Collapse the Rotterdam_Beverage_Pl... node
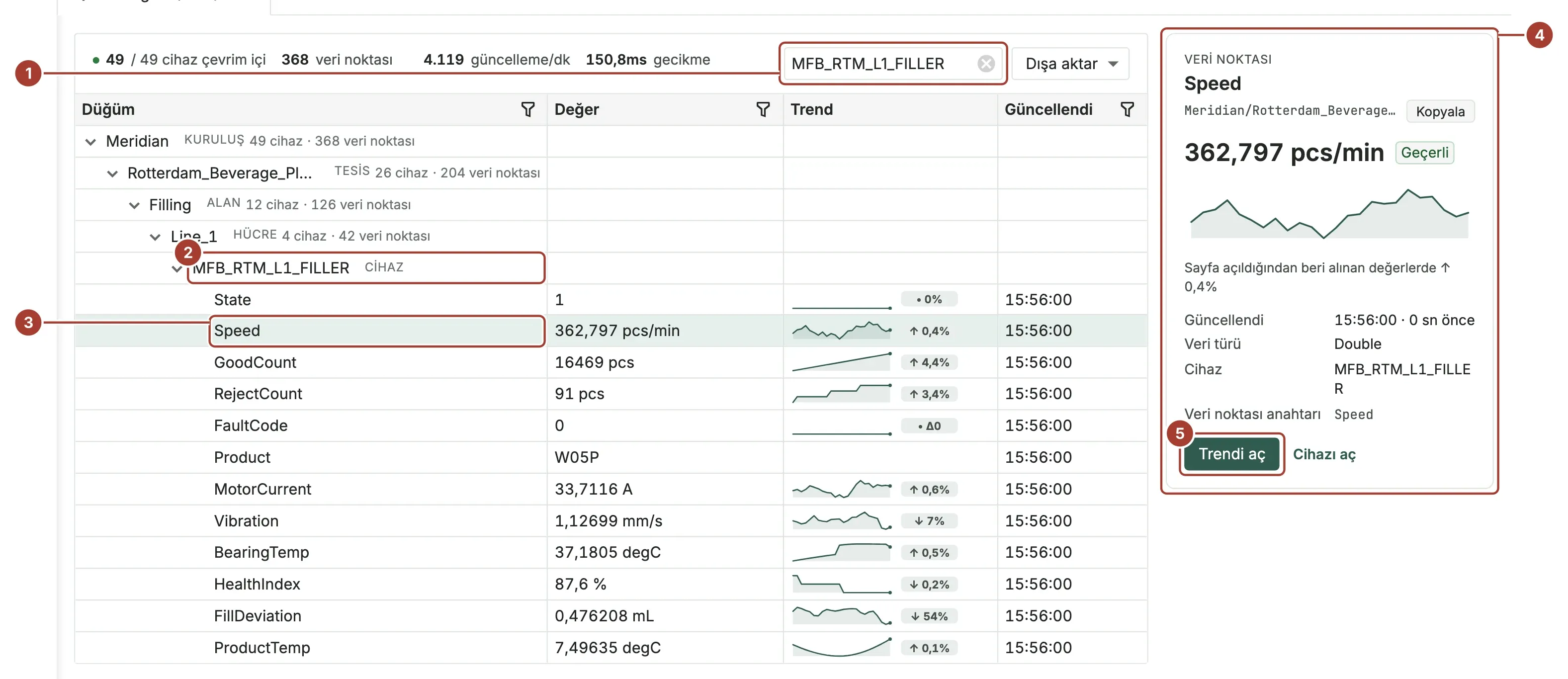The height and width of the screenshot is (679, 1568). [x=113, y=173]
